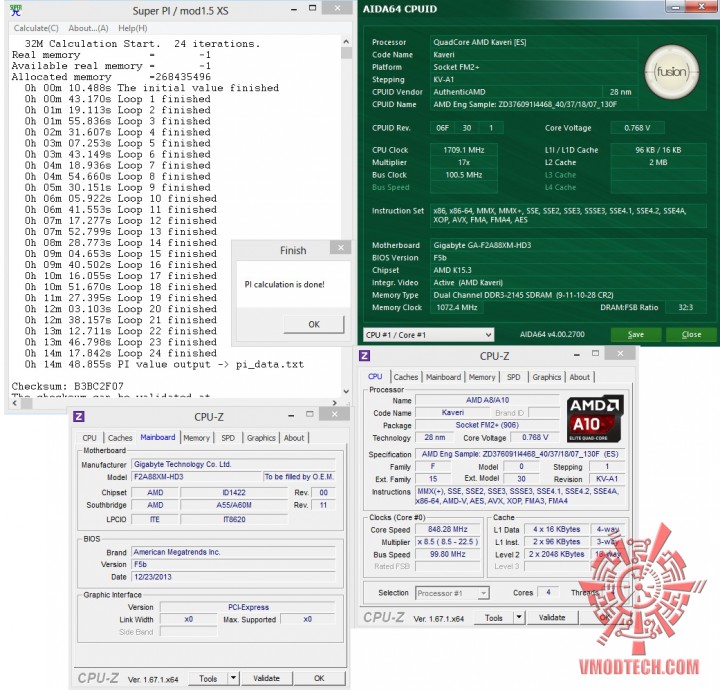Click the Specification AMD Eng Sample field in CPU-Z
The image size is (720, 690).
point(520,454)
